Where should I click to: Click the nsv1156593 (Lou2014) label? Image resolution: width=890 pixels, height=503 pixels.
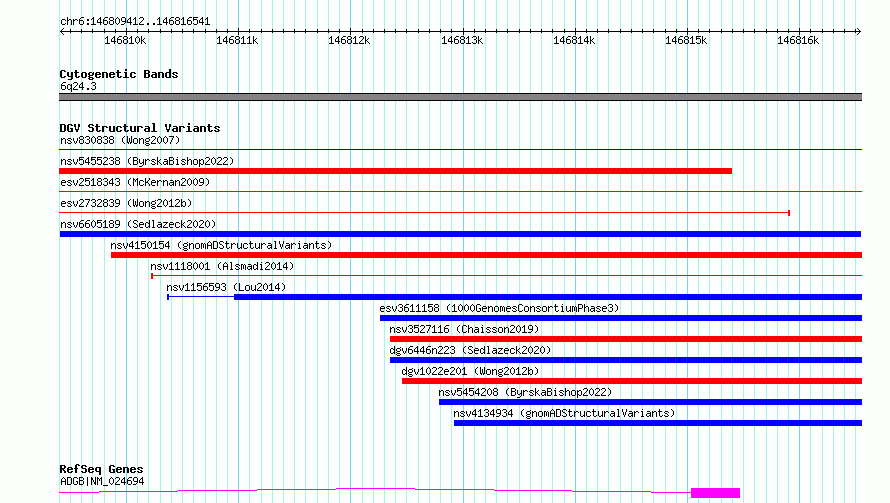[226, 287]
